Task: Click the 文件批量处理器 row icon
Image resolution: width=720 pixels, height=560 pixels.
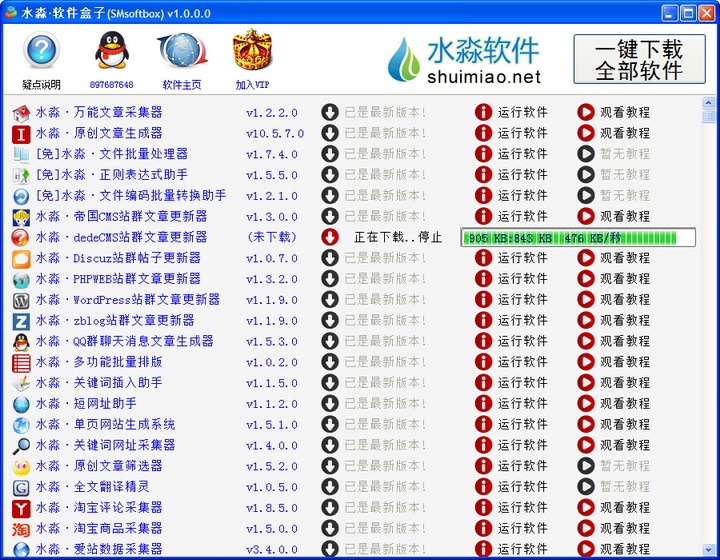Action: pyautogui.click(x=21, y=154)
